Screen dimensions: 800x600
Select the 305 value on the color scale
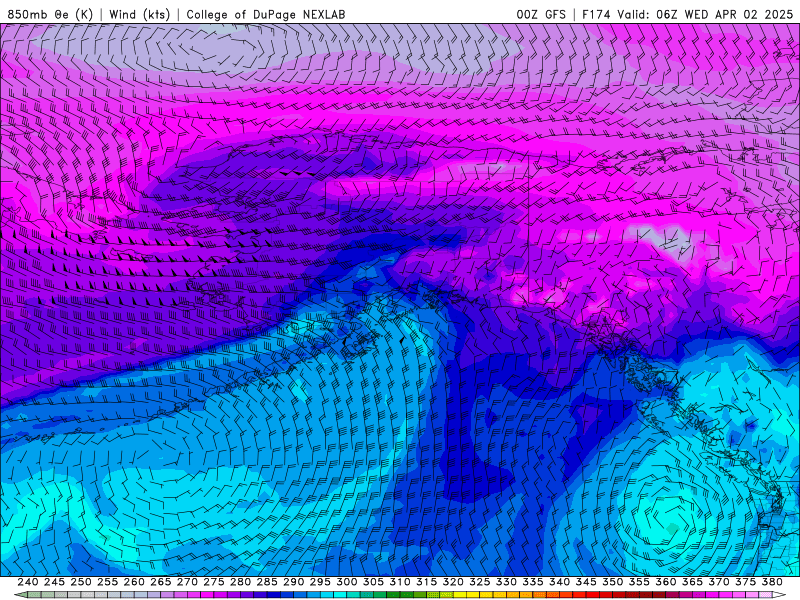coord(373,582)
